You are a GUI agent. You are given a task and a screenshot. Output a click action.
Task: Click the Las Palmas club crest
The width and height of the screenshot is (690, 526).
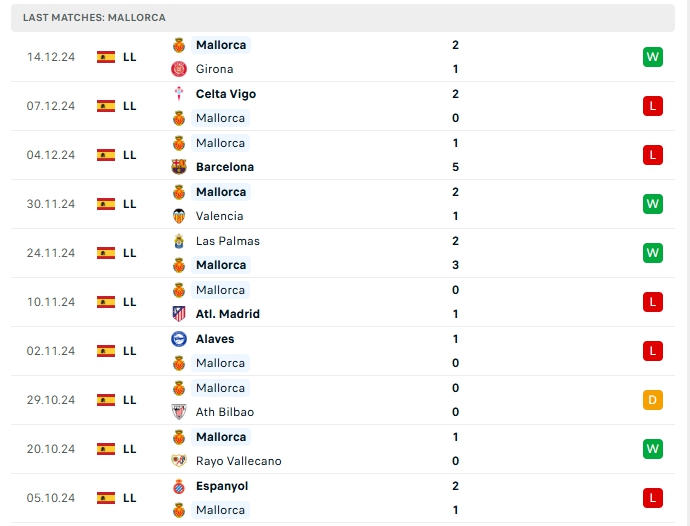pos(179,241)
